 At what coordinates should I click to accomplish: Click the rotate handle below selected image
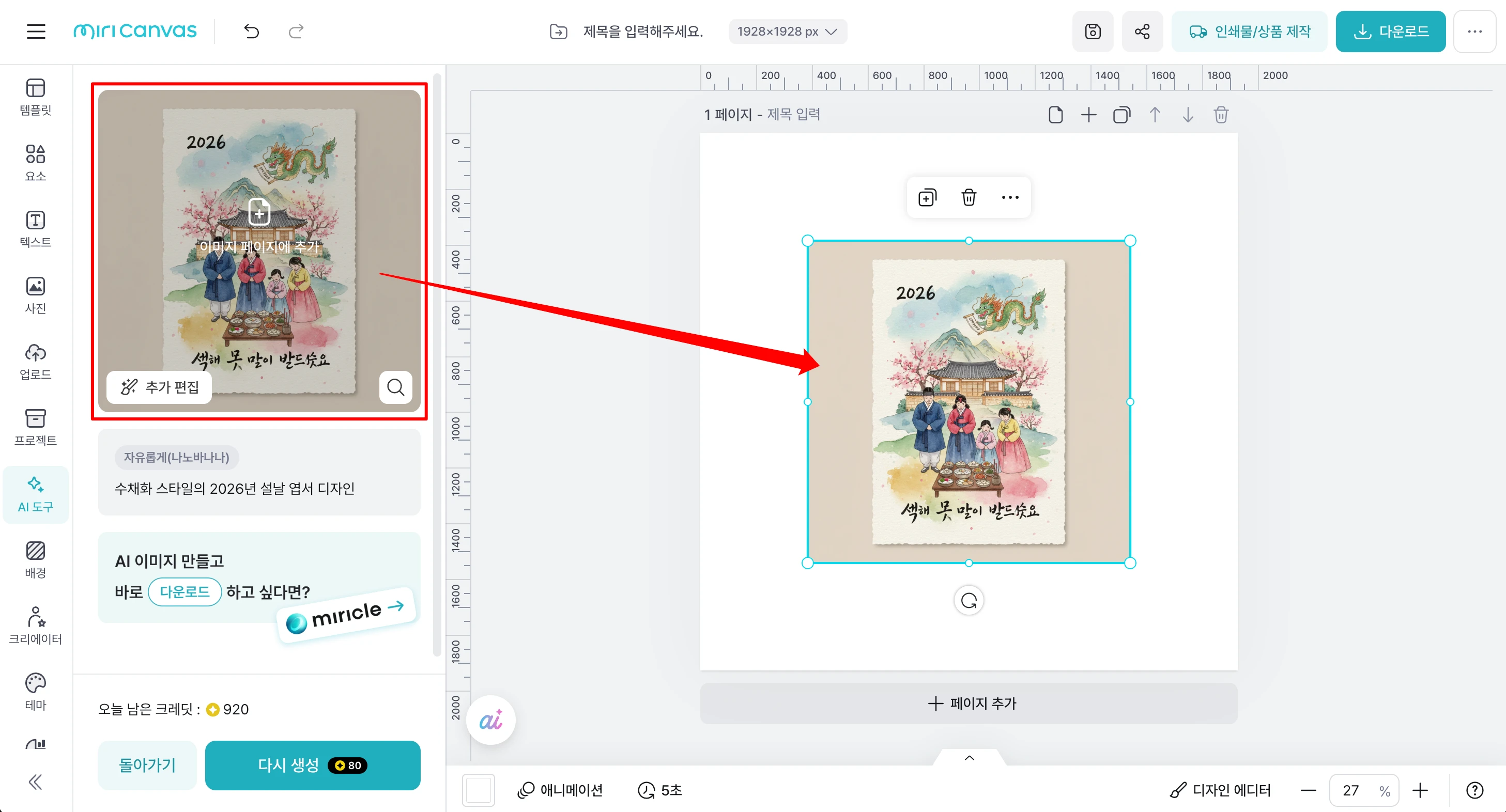(x=969, y=601)
